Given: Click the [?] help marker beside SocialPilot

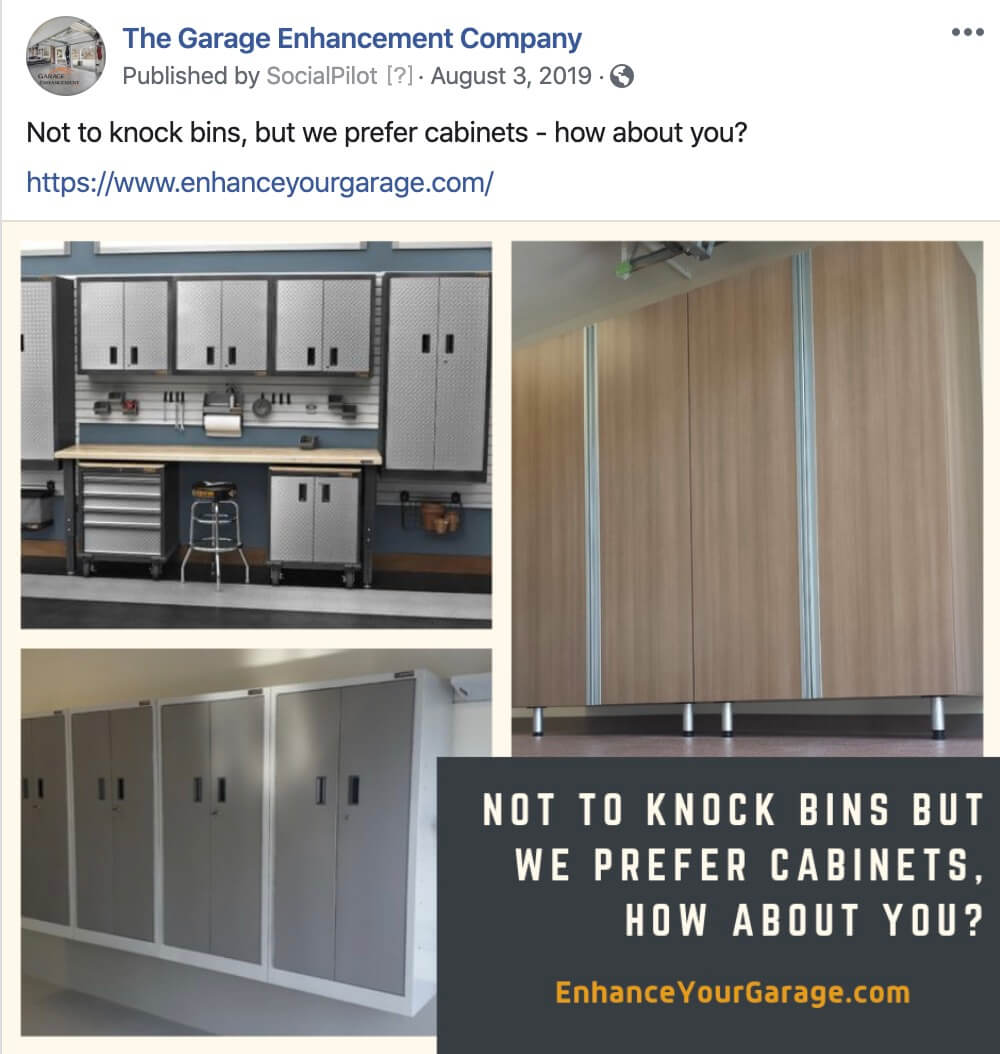Looking at the screenshot, I should pyautogui.click(x=400, y=76).
